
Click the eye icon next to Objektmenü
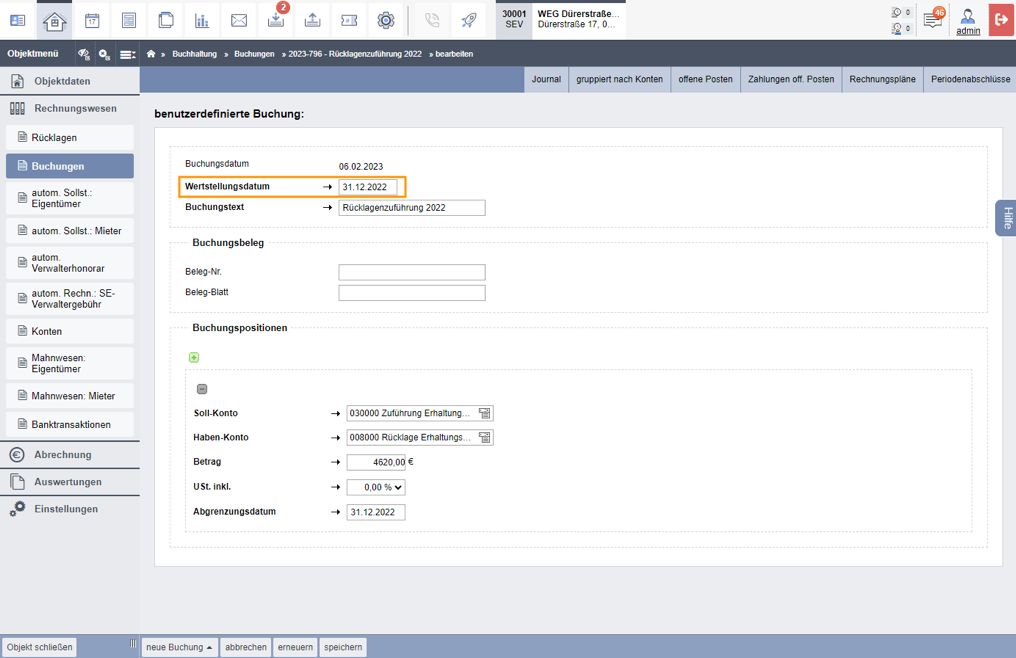click(84, 54)
